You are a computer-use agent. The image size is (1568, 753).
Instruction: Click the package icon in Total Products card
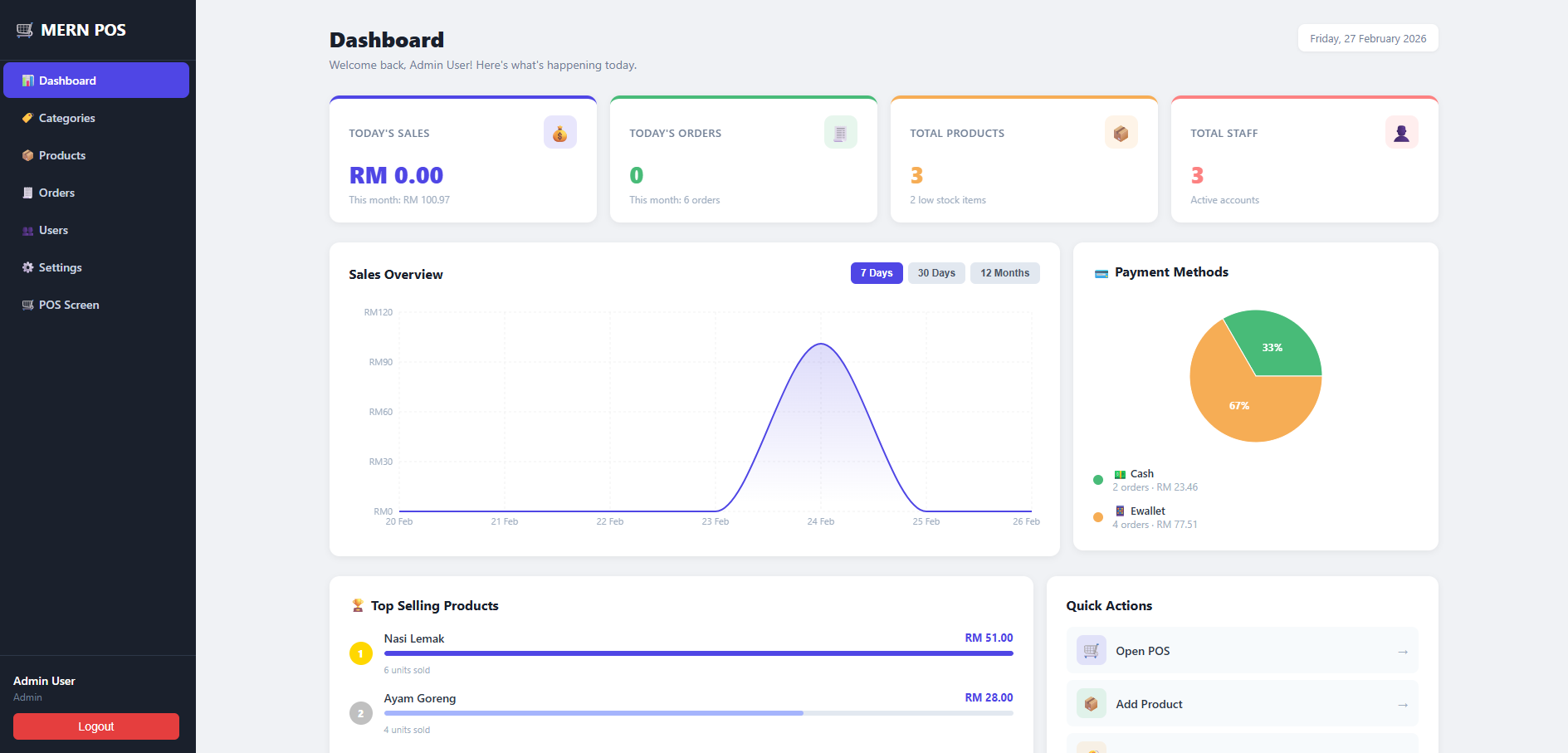pyautogui.click(x=1121, y=133)
